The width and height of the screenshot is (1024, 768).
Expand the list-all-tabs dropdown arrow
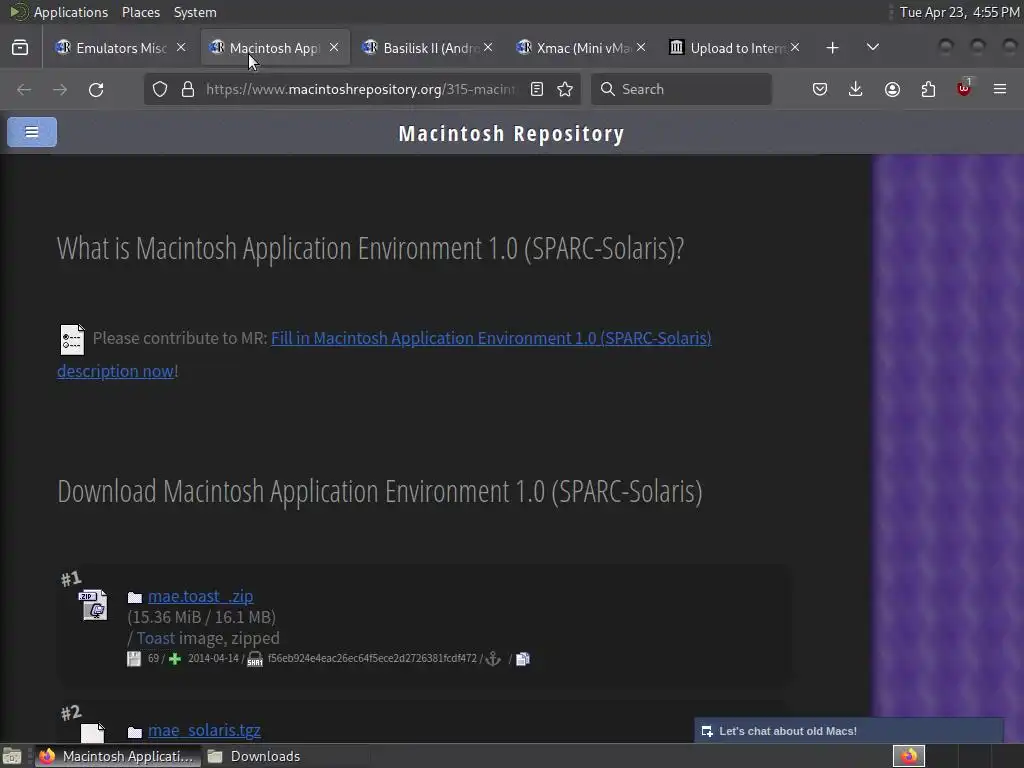(872, 48)
